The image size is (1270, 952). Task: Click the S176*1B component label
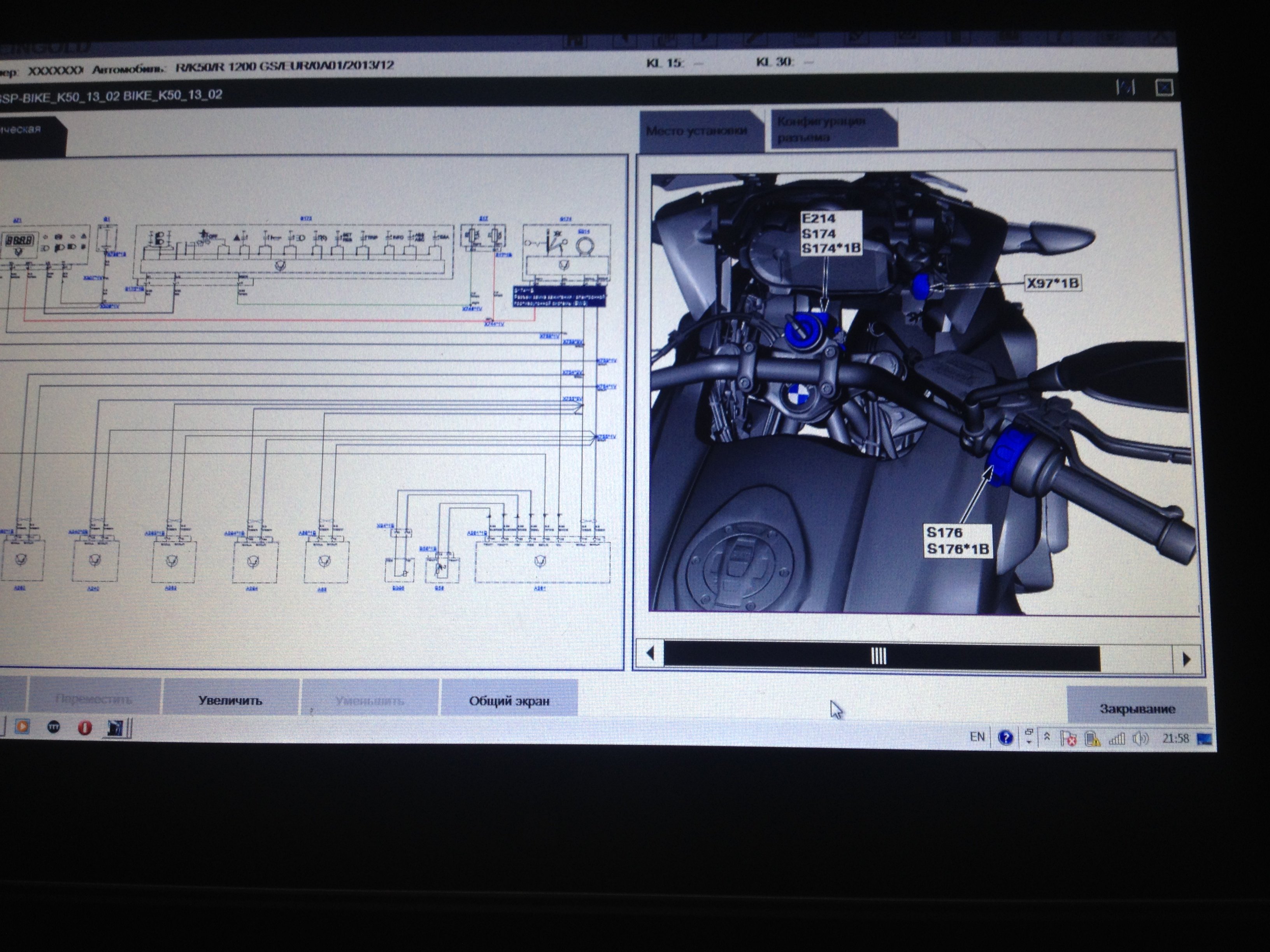958,549
